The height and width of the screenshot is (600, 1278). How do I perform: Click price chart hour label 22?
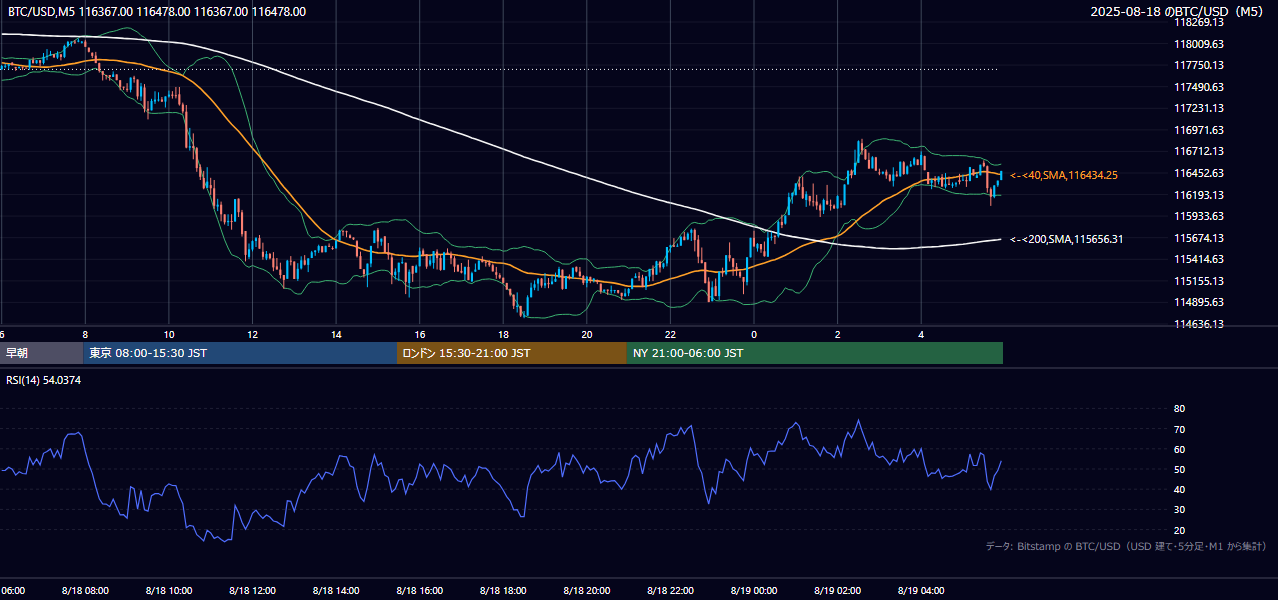pyautogui.click(x=670, y=335)
